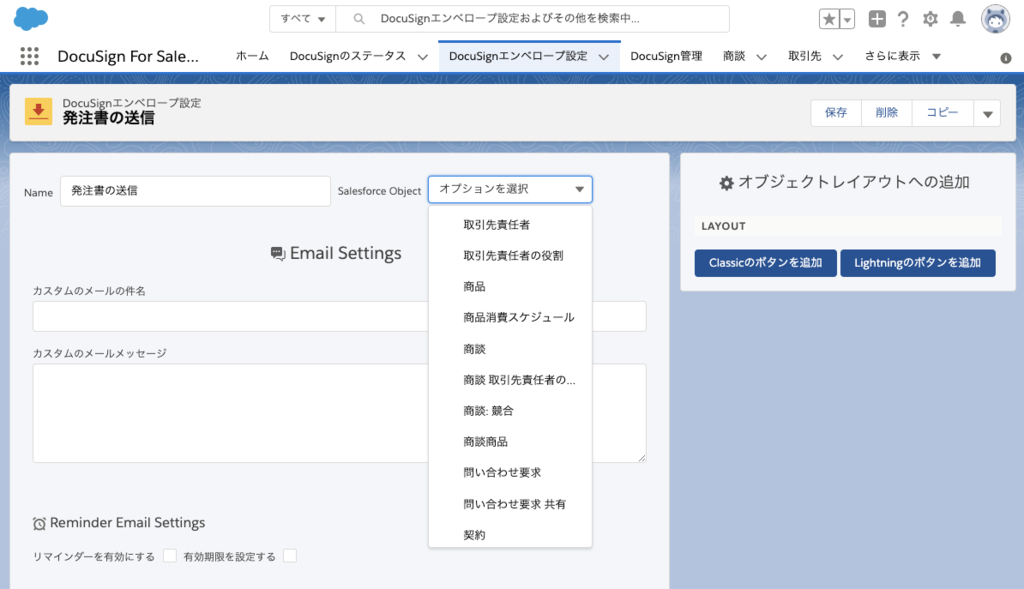Open more actions dropdown next to コピー

[987, 113]
